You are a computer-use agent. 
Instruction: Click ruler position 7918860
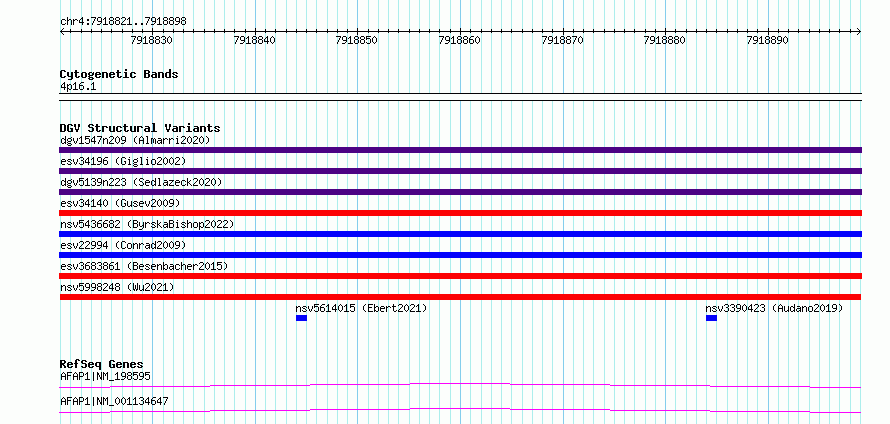(x=460, y=40)
